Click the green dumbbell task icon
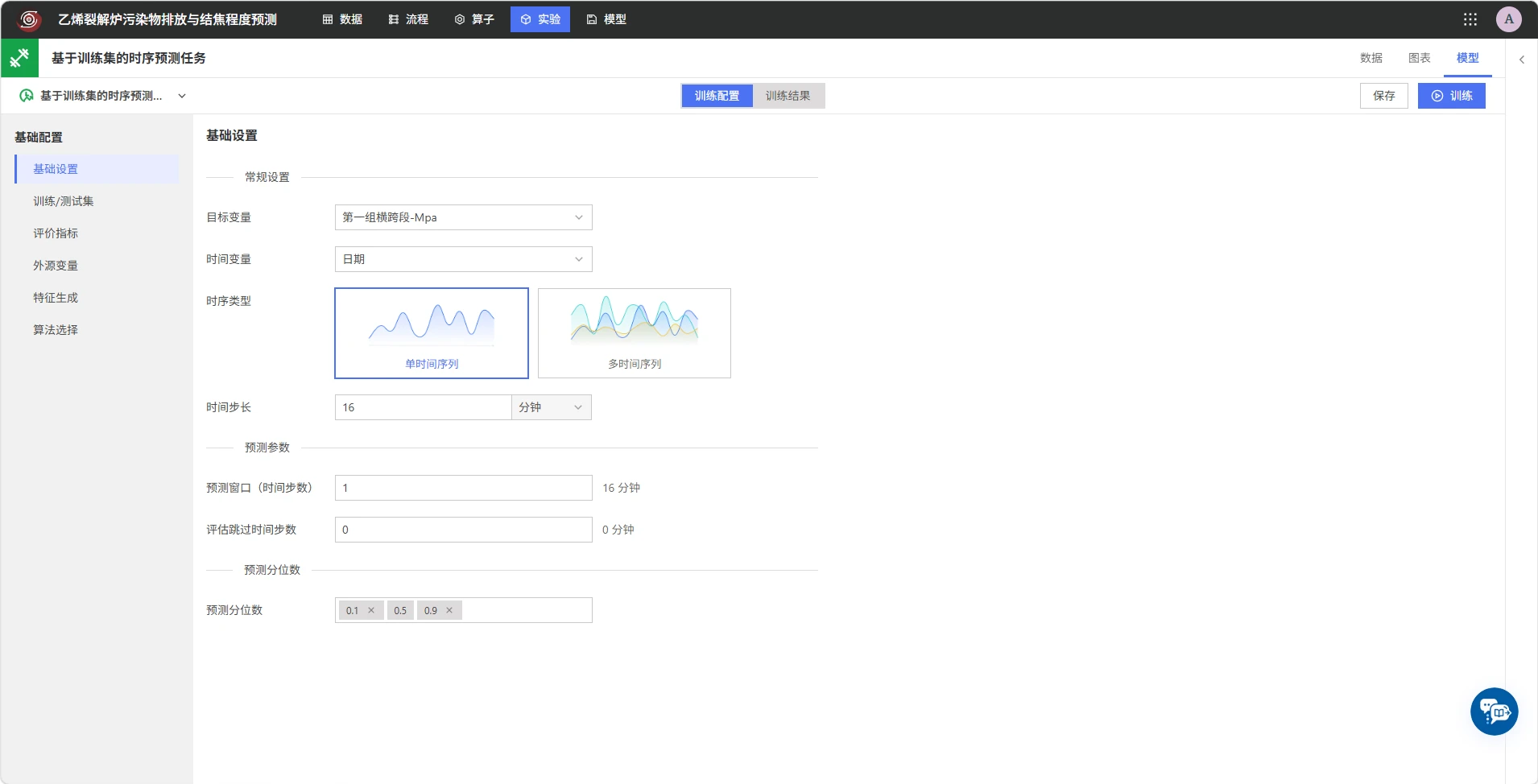 tap(19, 58)
